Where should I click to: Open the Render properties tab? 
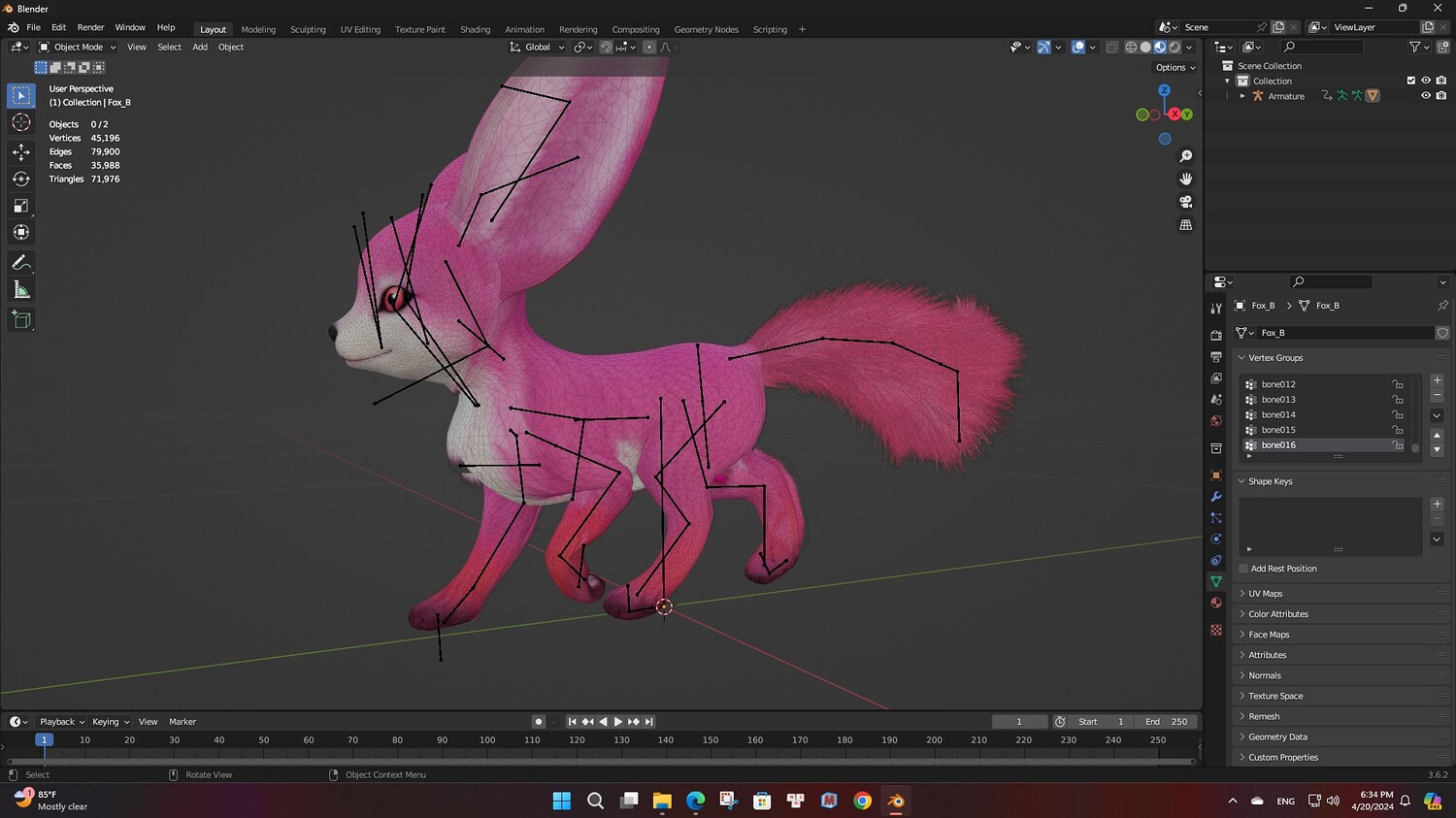point(1216,335)
